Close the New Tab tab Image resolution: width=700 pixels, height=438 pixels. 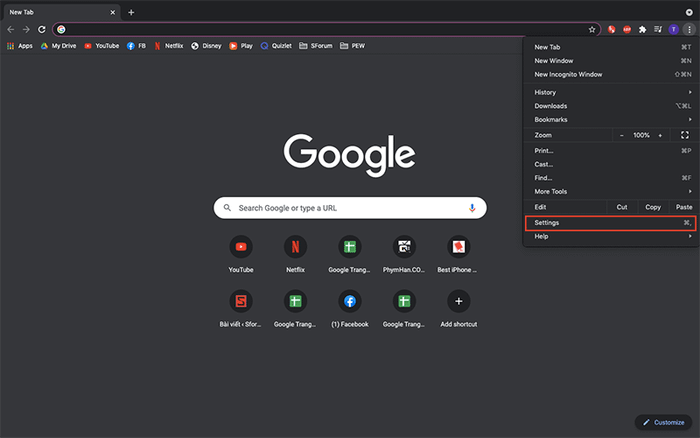(112, 13)
